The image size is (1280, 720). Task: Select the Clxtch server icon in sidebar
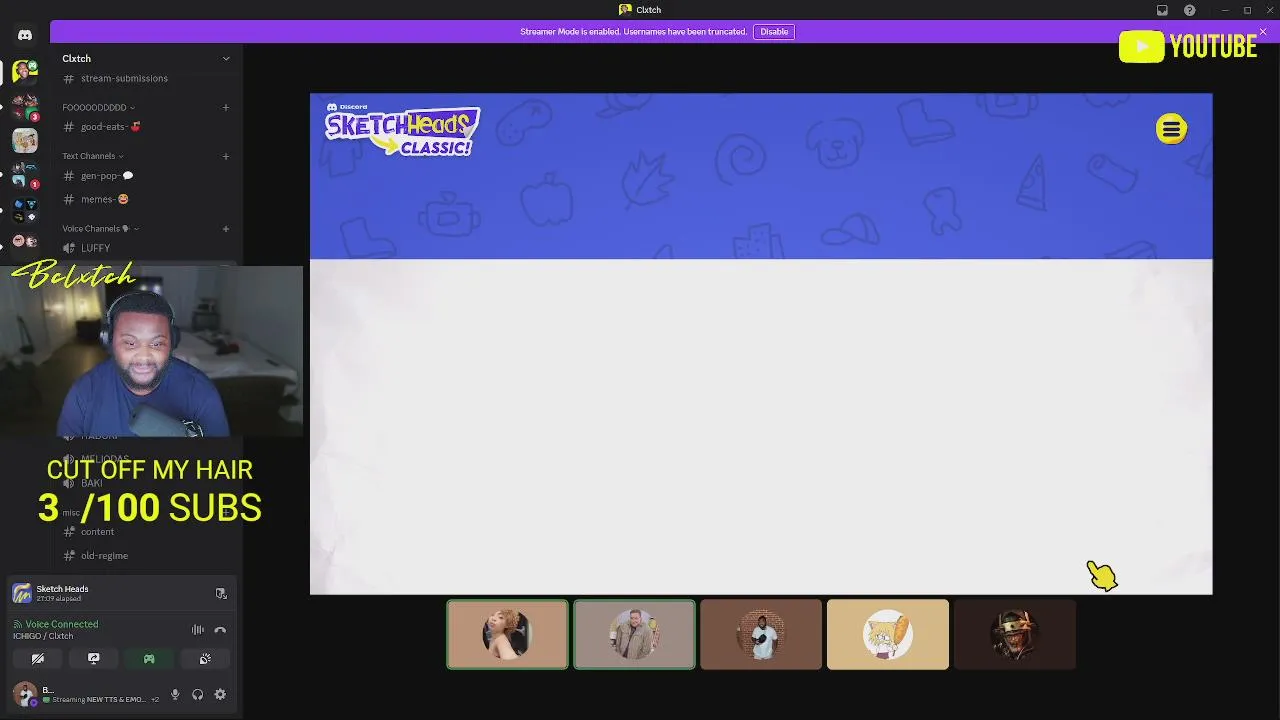25,71
